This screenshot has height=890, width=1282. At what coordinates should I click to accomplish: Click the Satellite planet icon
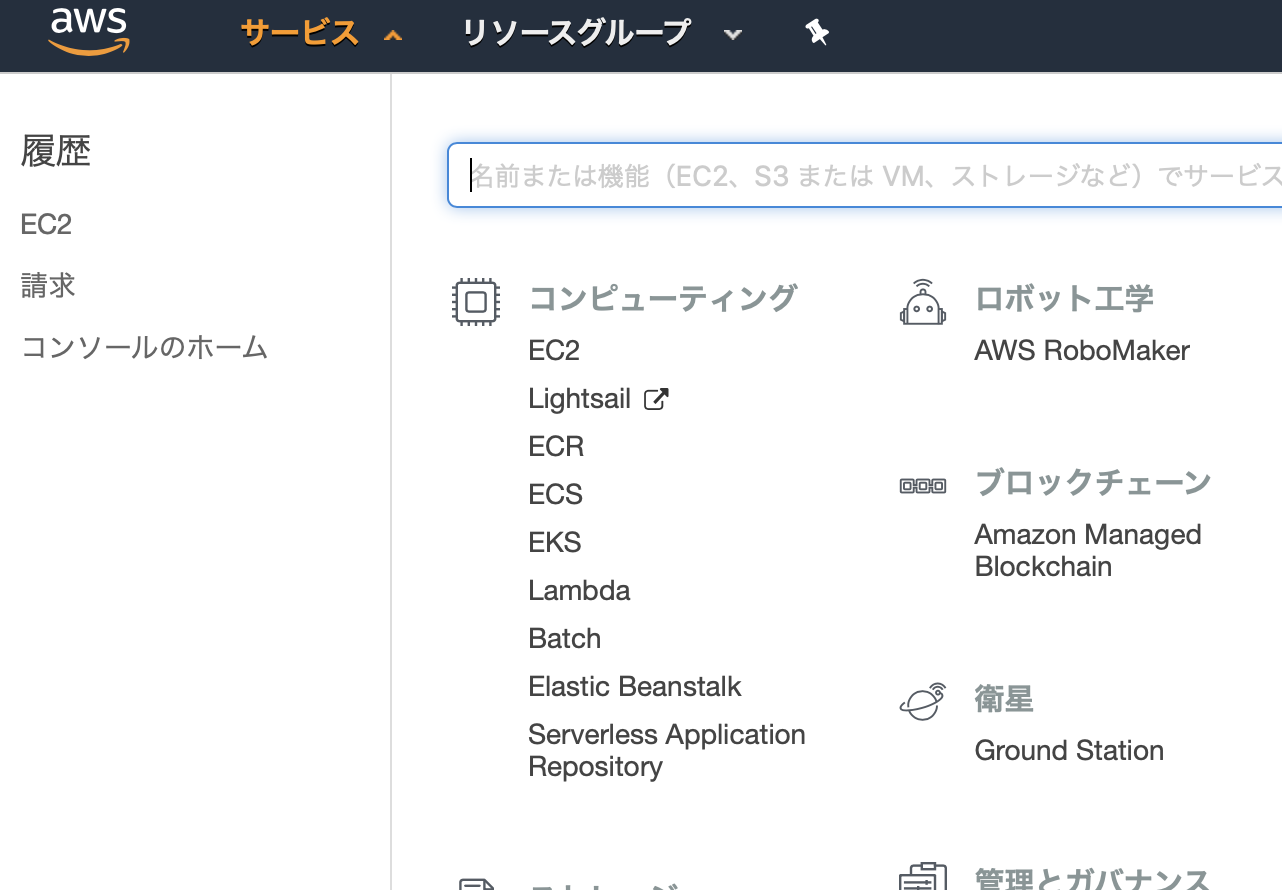coord(922,701)
